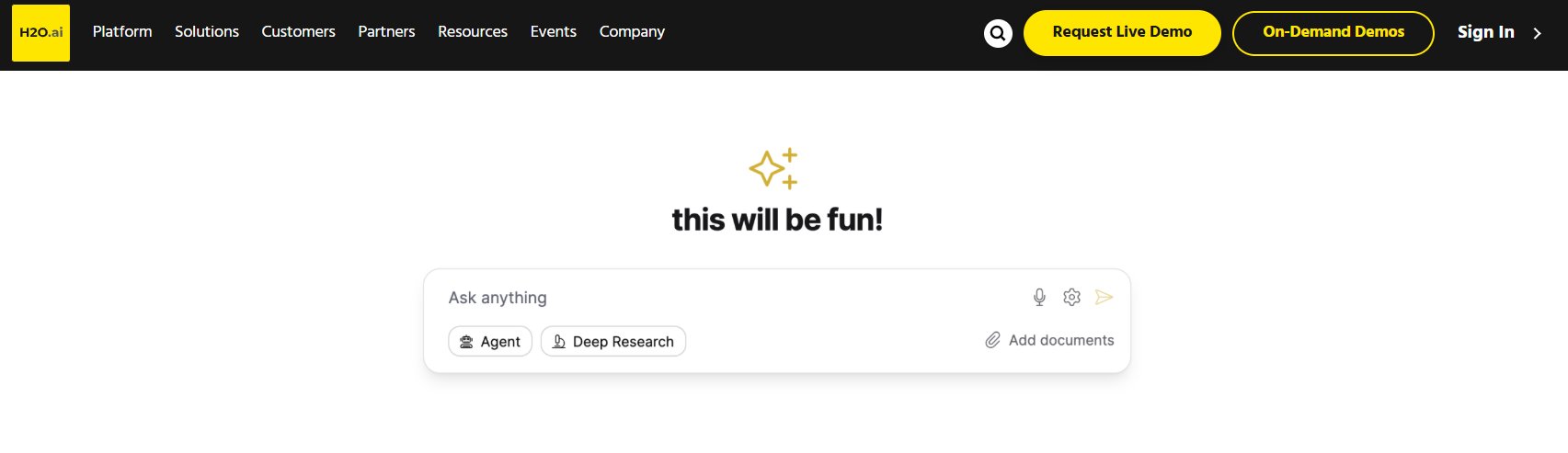Open the Partners menu
This screenshot has width=1568, height=453.
coord(386,31)
